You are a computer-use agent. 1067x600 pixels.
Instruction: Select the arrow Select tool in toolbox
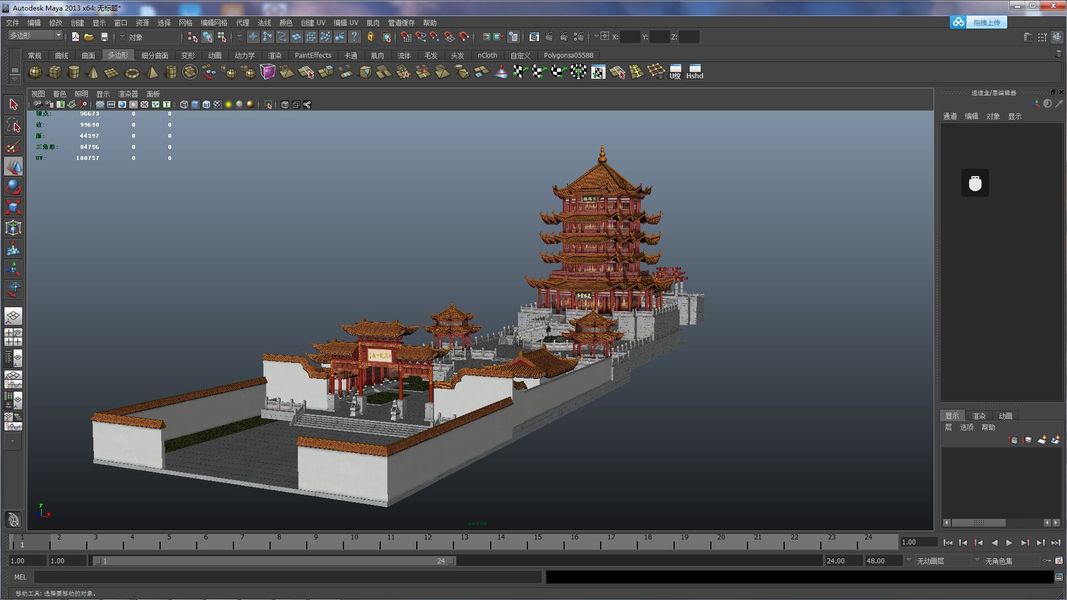point(13,104)
